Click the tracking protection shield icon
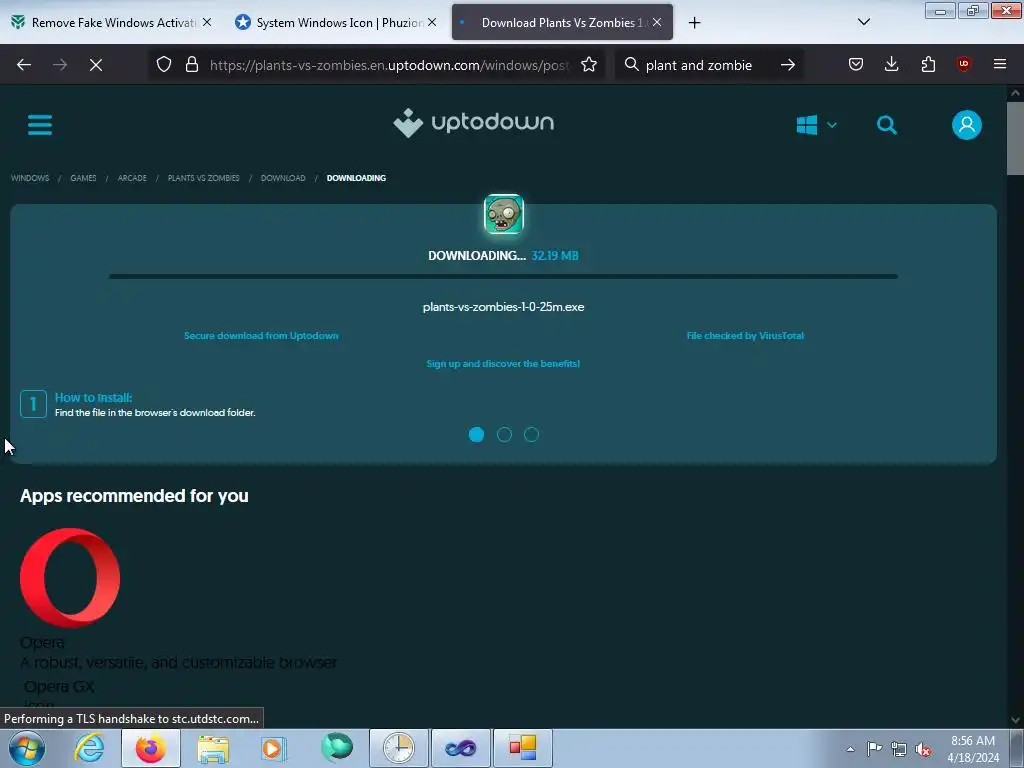This screenshot has width=1024, height=768. [x=164, y=65]
